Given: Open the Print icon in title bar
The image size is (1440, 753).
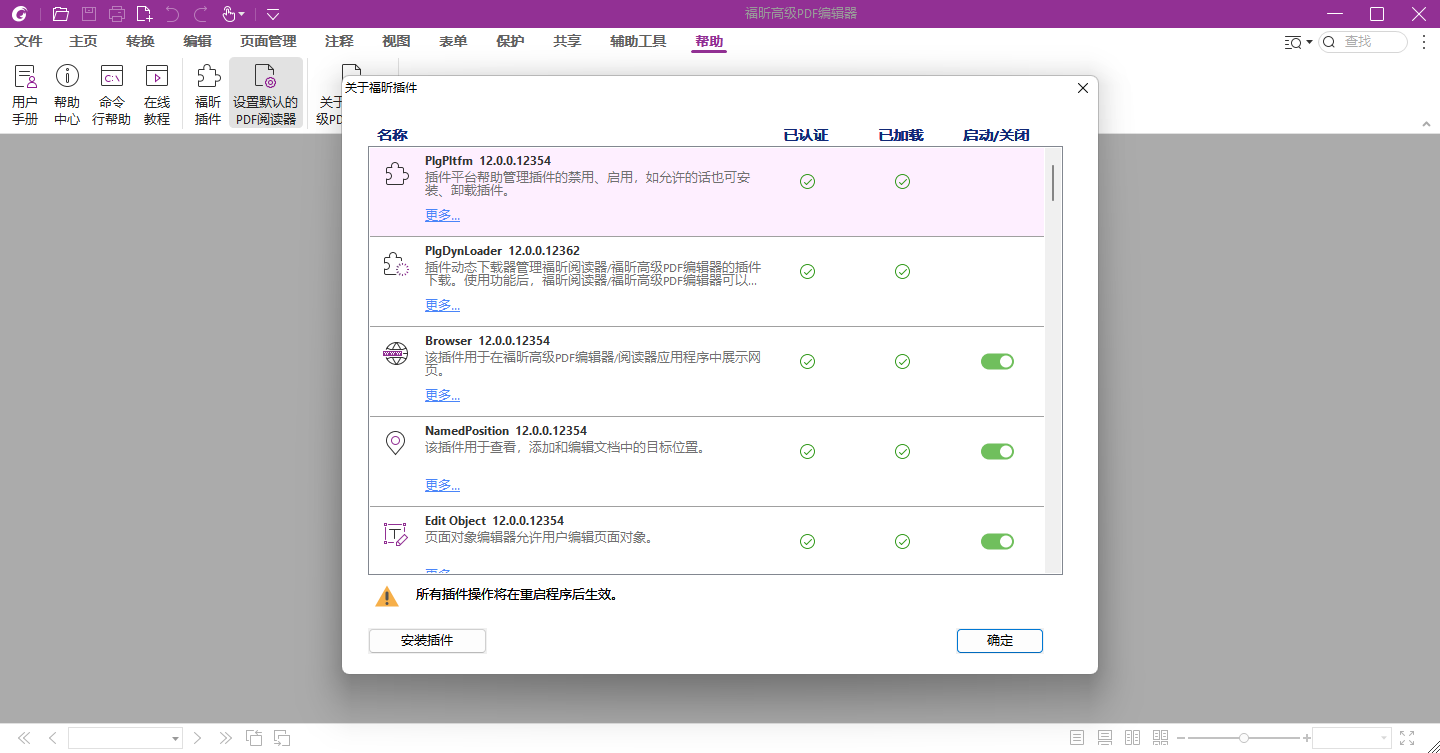Looking at the screenshot, I should [x=117, y=14].
